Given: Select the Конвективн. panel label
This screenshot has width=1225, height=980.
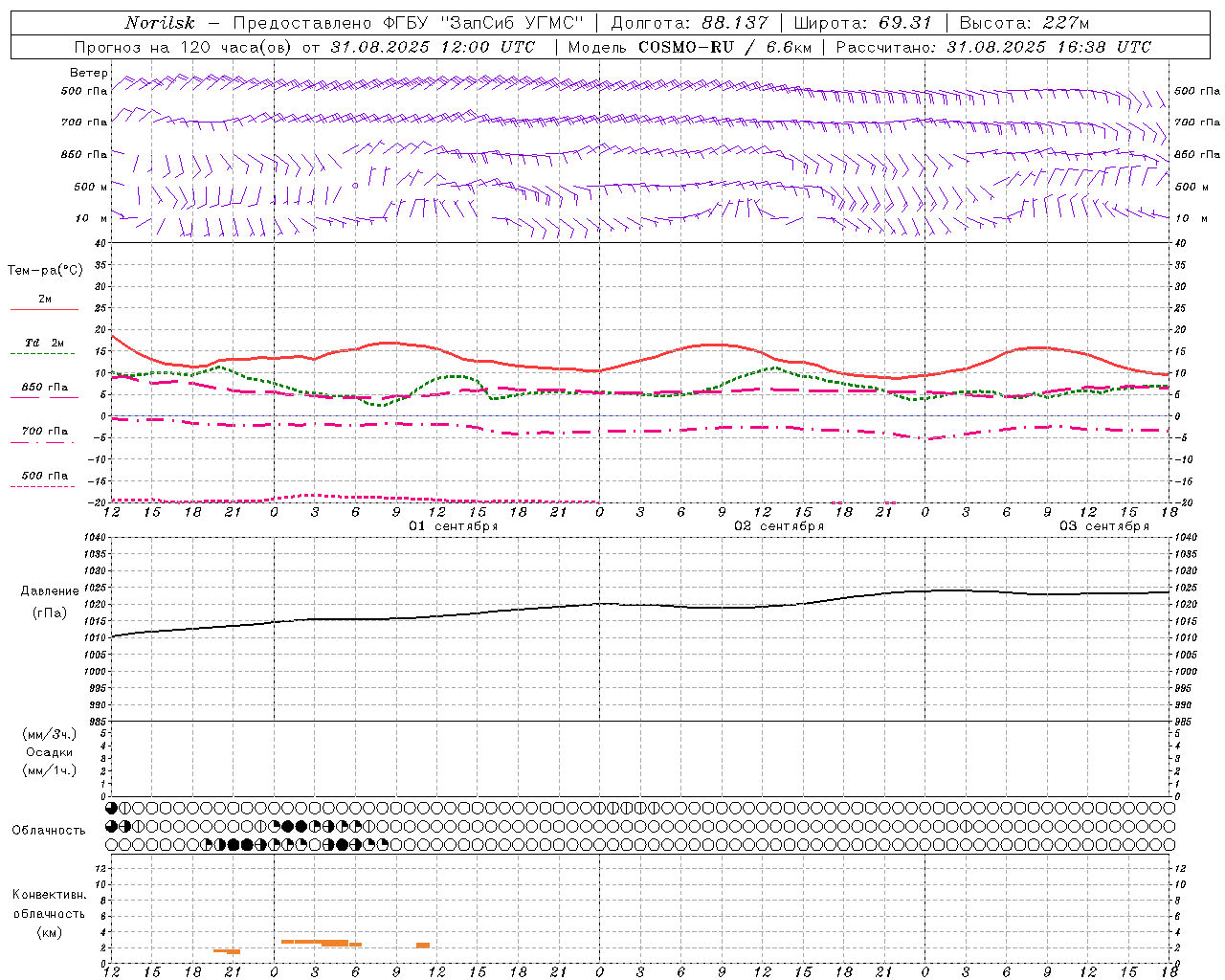Looking at the screenshot, I should (x=49, y=895).
